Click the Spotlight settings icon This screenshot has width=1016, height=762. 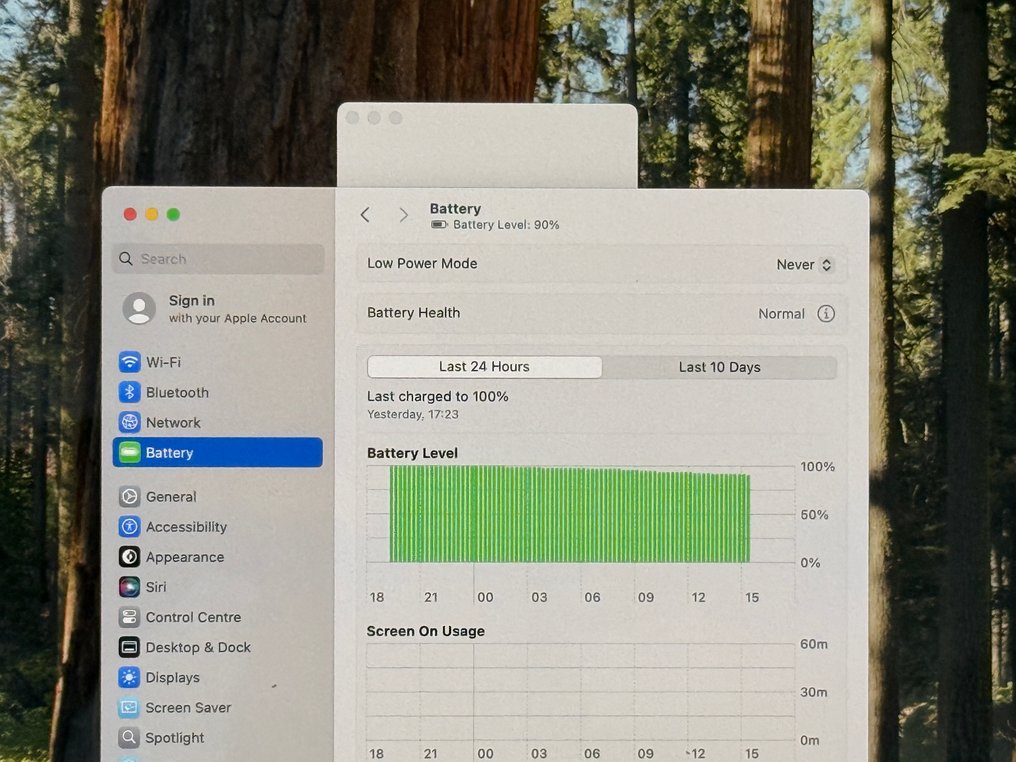[130, 737]
